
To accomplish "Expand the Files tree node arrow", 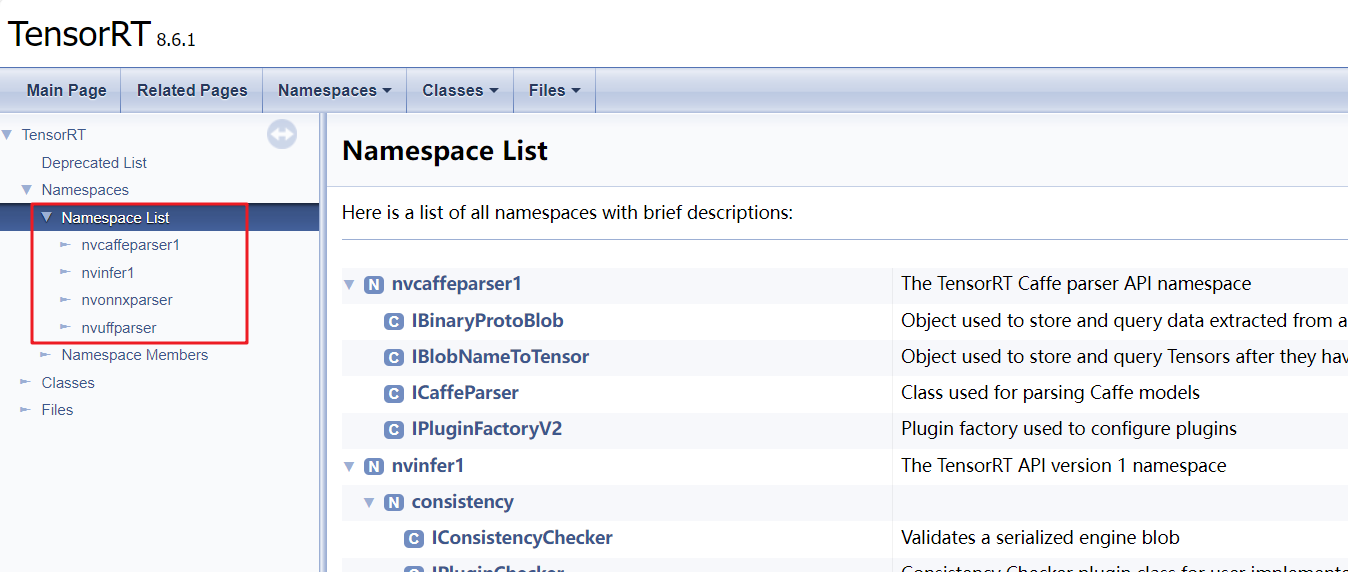I will [x=27, y=409].
